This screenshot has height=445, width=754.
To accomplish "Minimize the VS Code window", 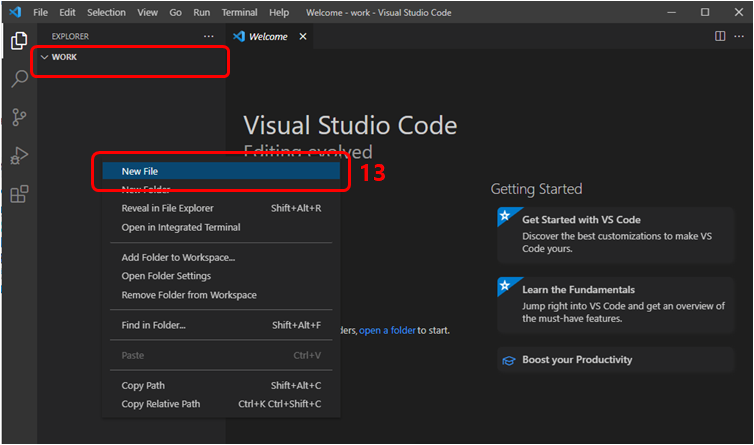I will click(671, 13).
